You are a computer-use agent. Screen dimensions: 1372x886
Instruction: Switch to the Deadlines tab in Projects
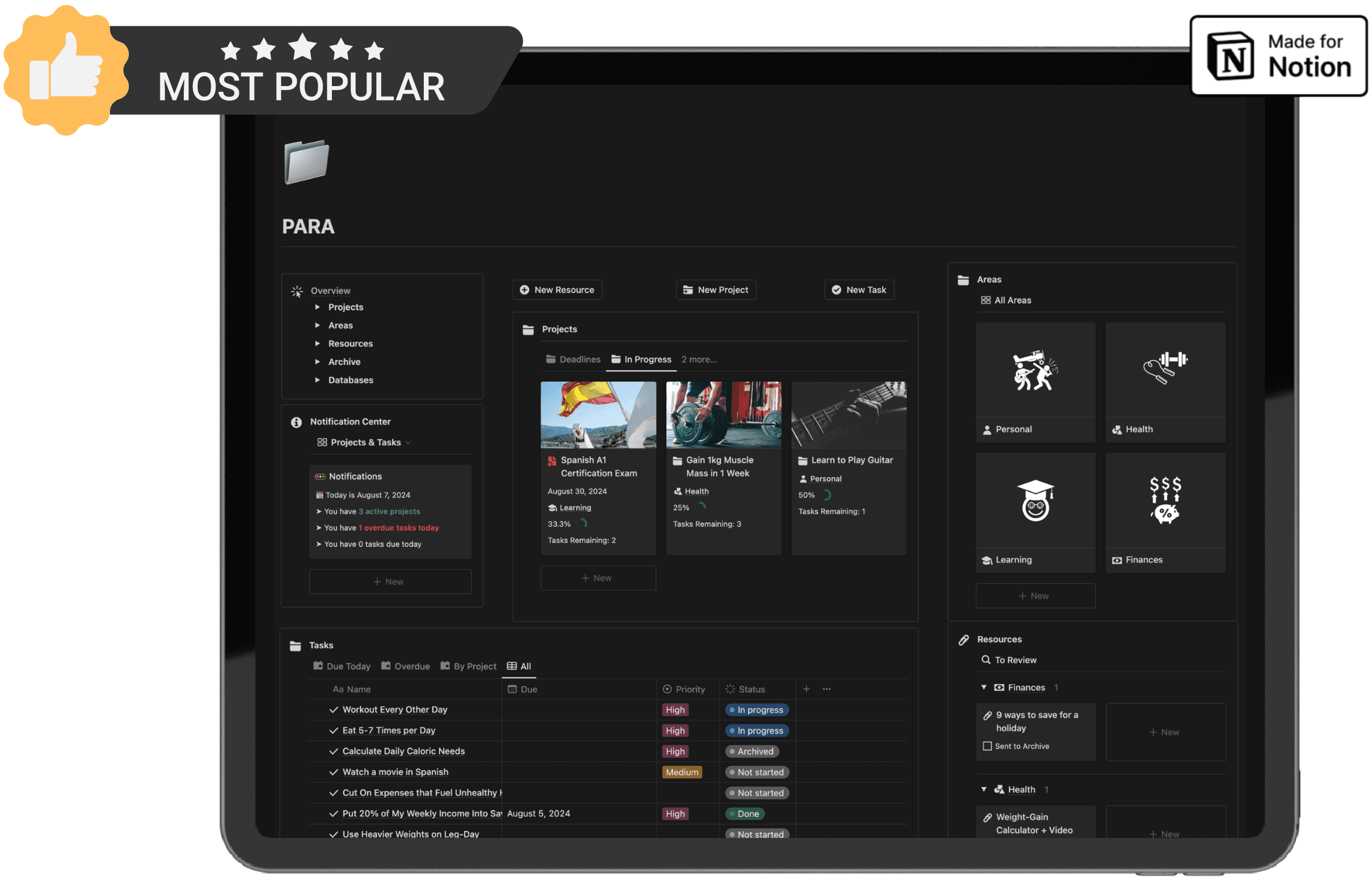[x=573, y=360]
